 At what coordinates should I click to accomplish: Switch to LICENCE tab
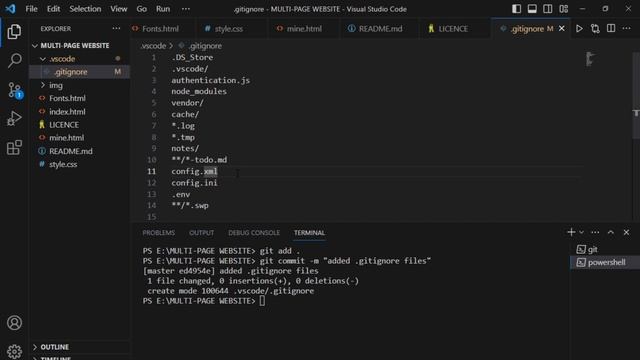453,29
